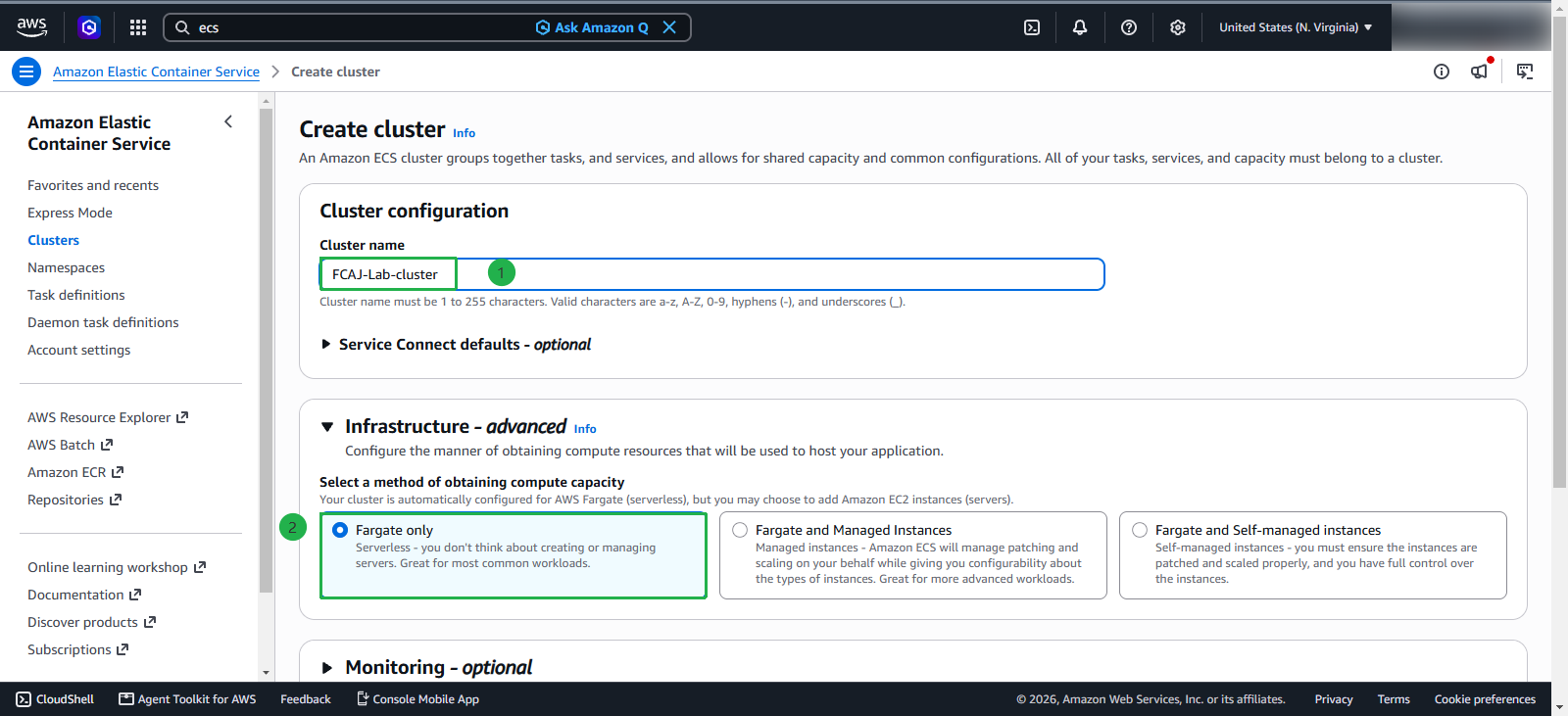Viewport: 1568px width, 716px height.
Task: Open Favorites and recents in sidebar
Action: tap(93, 185)
